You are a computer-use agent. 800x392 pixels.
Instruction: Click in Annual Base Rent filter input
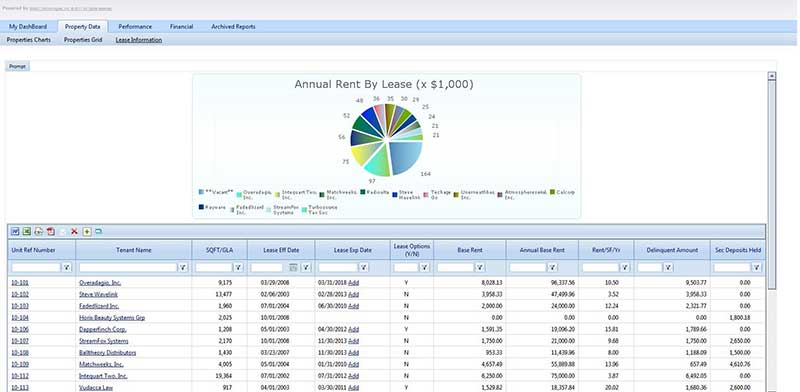click(x=528, y=267)
